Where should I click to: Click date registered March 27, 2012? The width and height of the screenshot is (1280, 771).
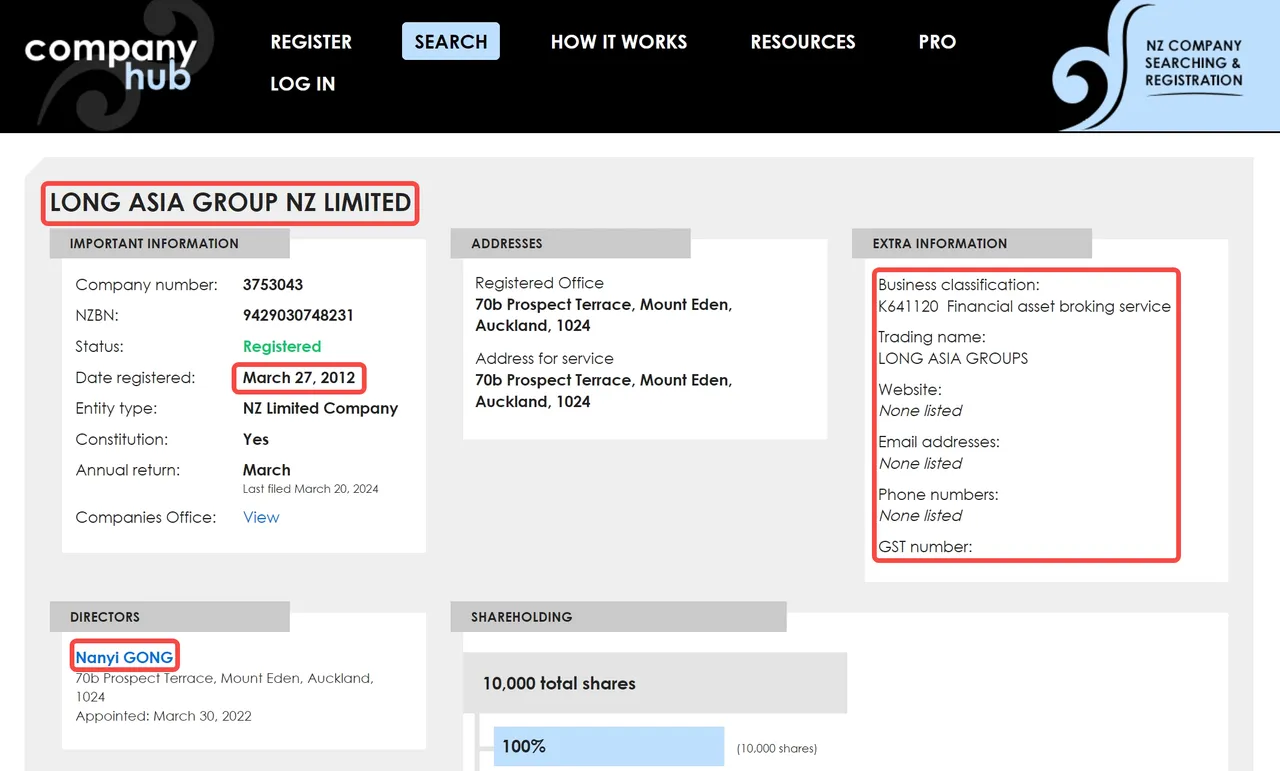[x=299, y=378]
